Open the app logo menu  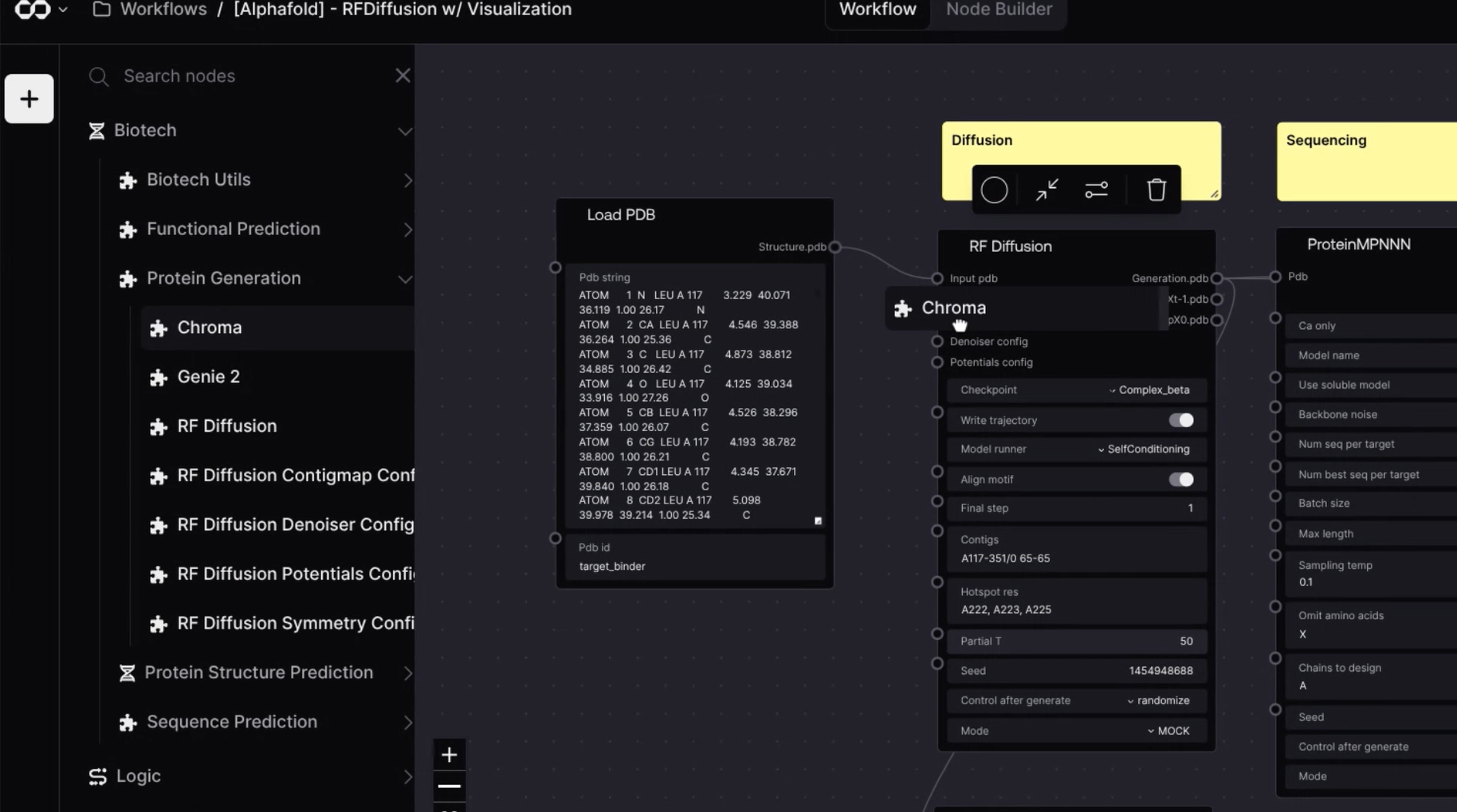click(x=33, y=10)
